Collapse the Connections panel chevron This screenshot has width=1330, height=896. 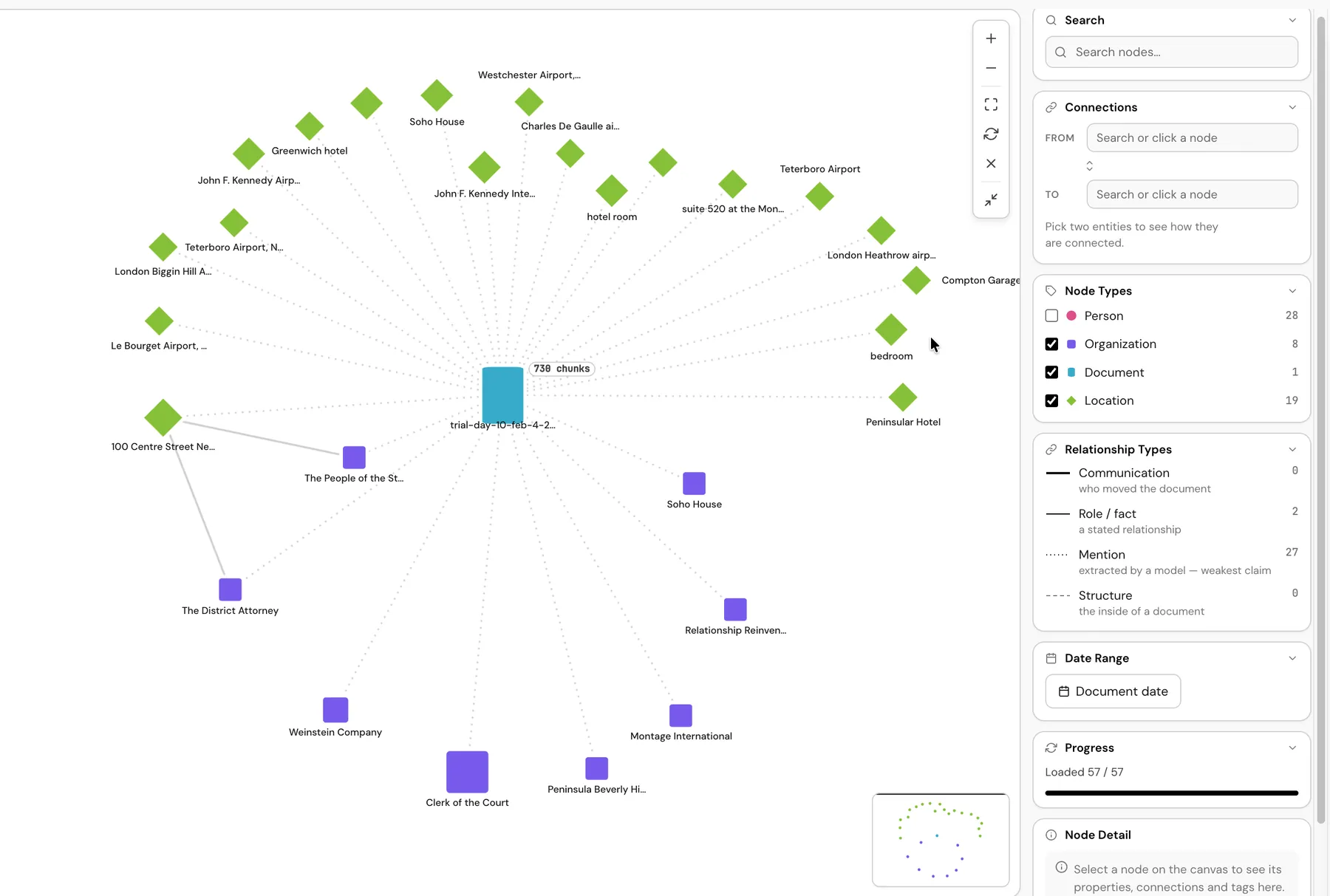tap(1292, 107)
